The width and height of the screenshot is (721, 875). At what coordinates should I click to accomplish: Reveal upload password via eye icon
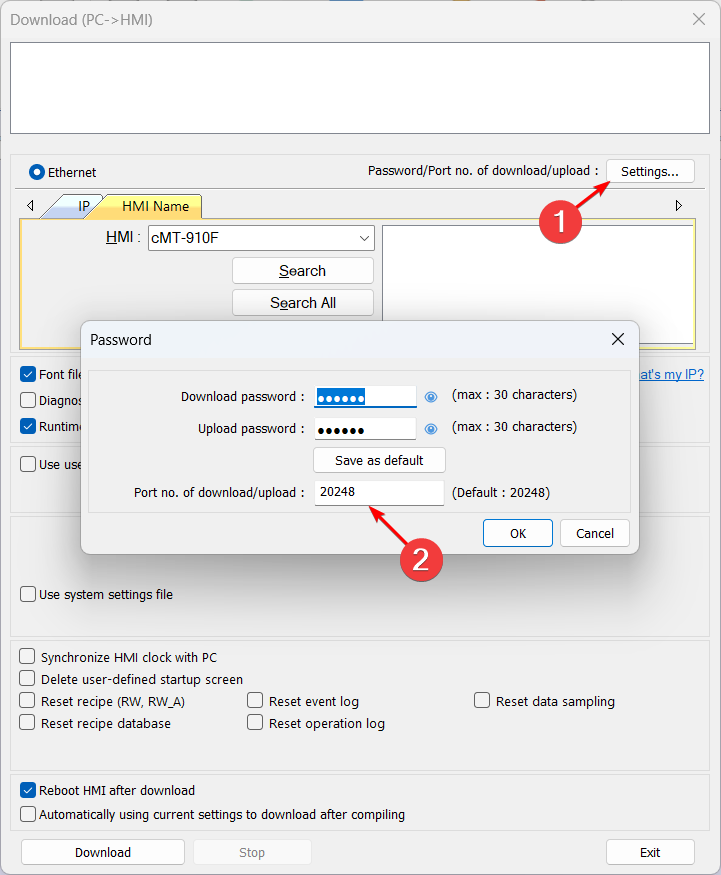(x=431, y=429)
